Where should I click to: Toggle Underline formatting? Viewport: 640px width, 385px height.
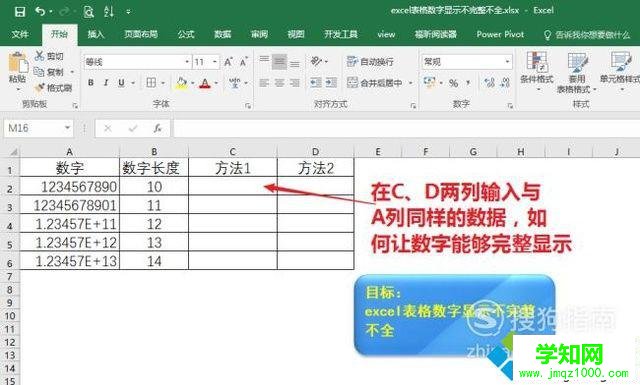coord(121,83)
